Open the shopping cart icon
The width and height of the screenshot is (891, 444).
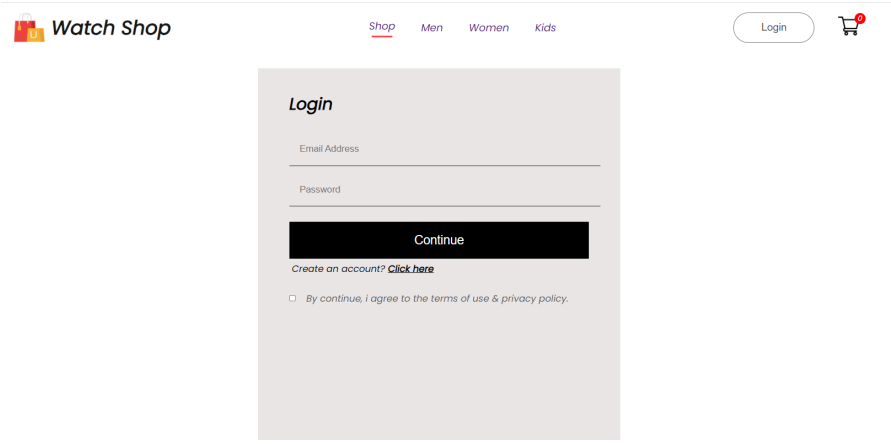[x=848, y=27]
